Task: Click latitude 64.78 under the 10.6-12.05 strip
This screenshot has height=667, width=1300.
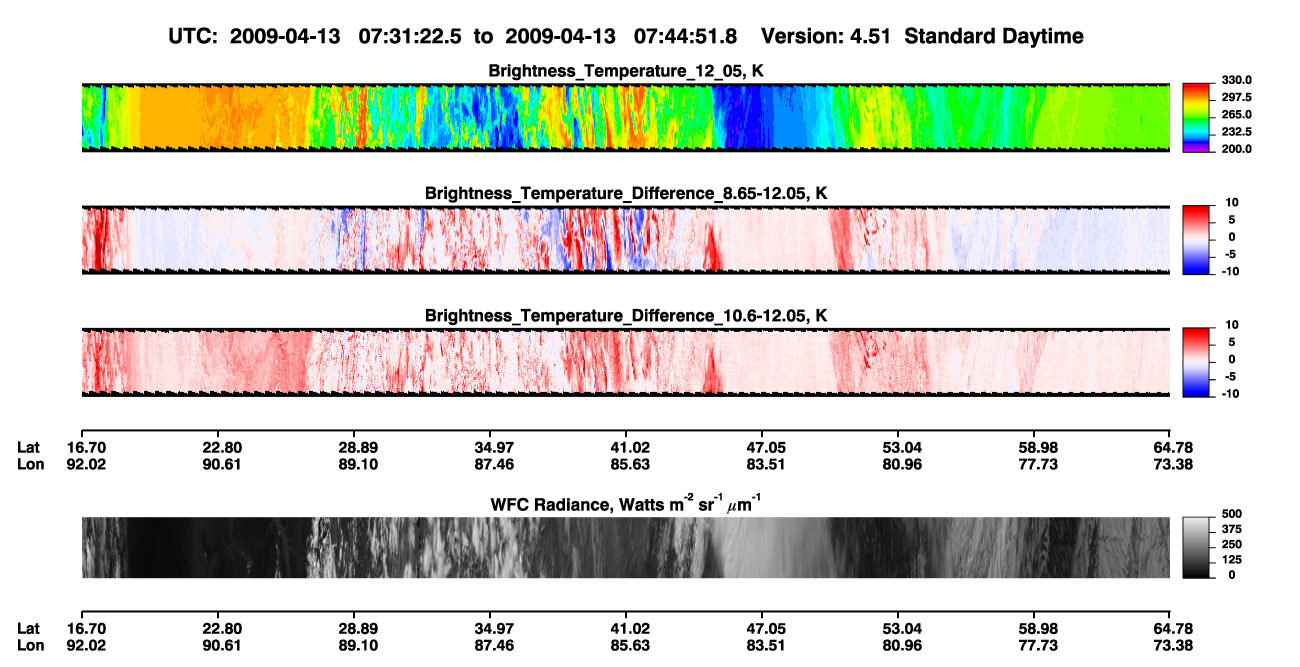Action: pos(1170,447)
